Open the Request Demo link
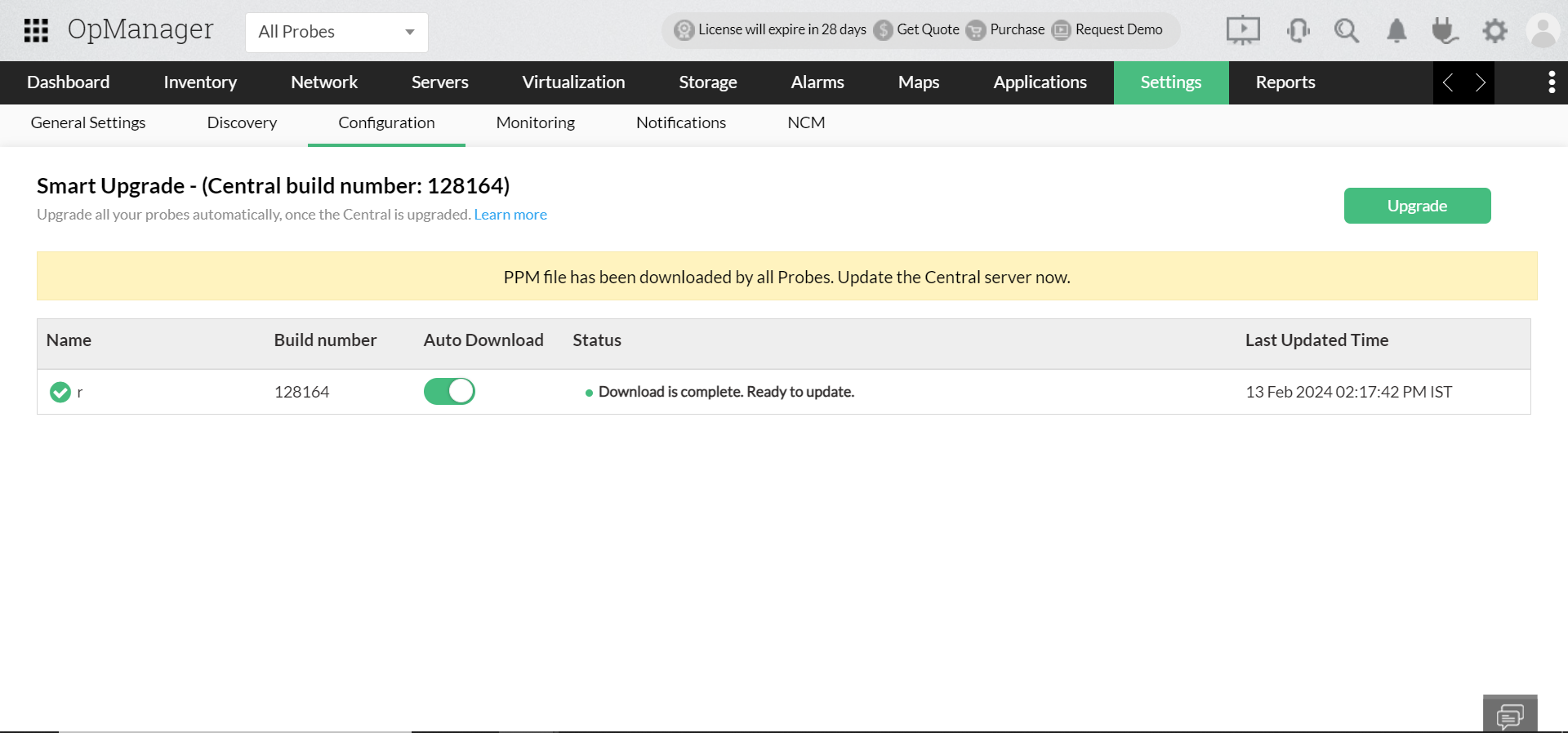The height and width of the screenshot is (733, 1568). (1119, 29)
